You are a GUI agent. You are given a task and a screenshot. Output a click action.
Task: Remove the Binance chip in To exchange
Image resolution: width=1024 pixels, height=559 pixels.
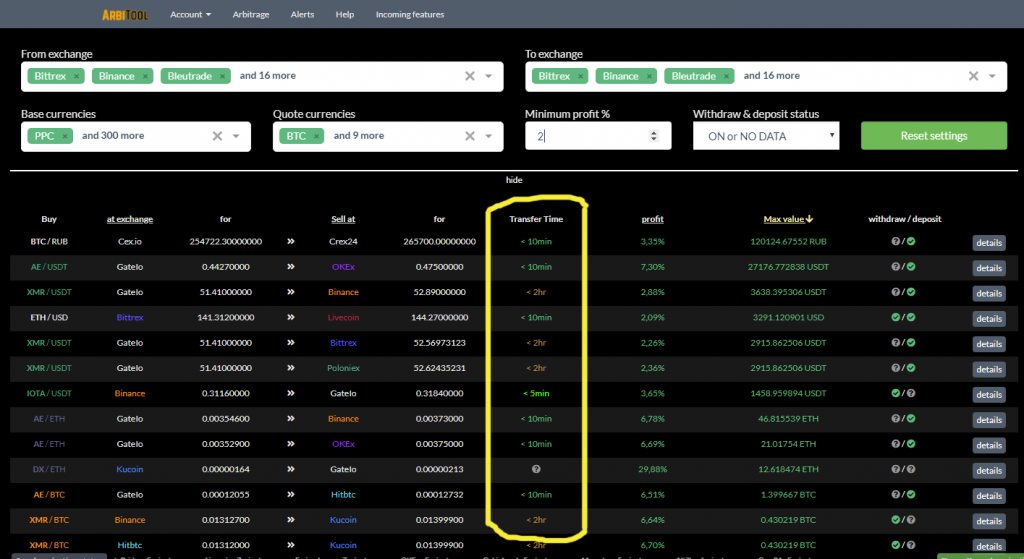[x=649, y=76]
